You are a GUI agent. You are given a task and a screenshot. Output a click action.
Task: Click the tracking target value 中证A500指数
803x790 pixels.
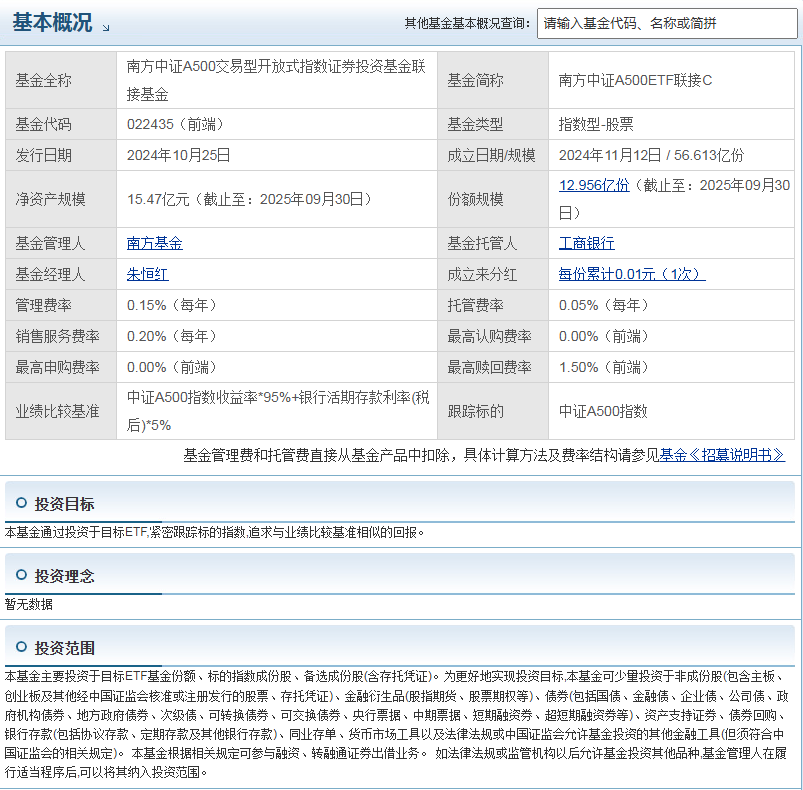603,411
